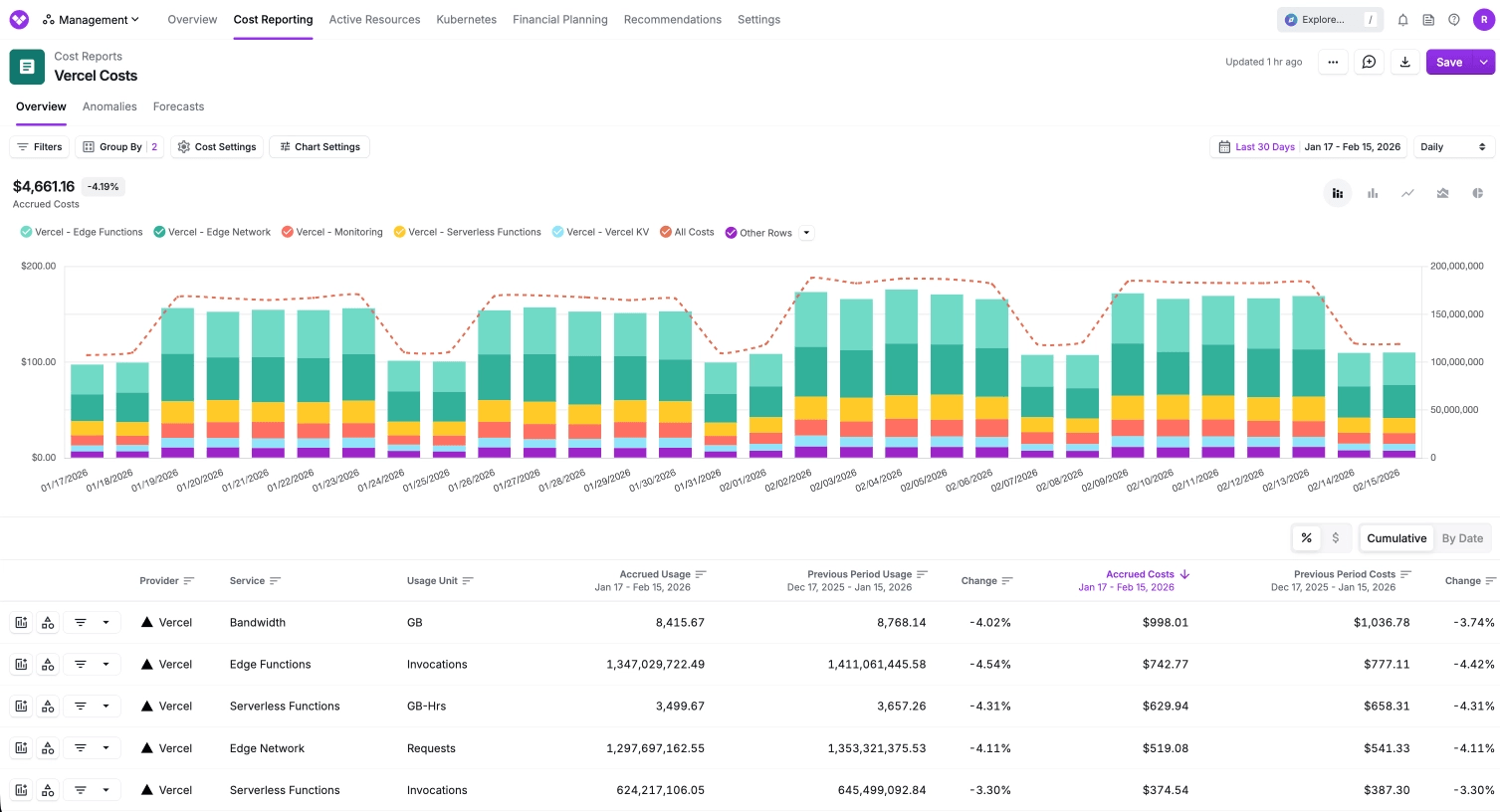Click the hierarchy icon in the Edge Network row
Image resolution: width=1500 pixels, height=812 pixels.
[x=48, y=748]
